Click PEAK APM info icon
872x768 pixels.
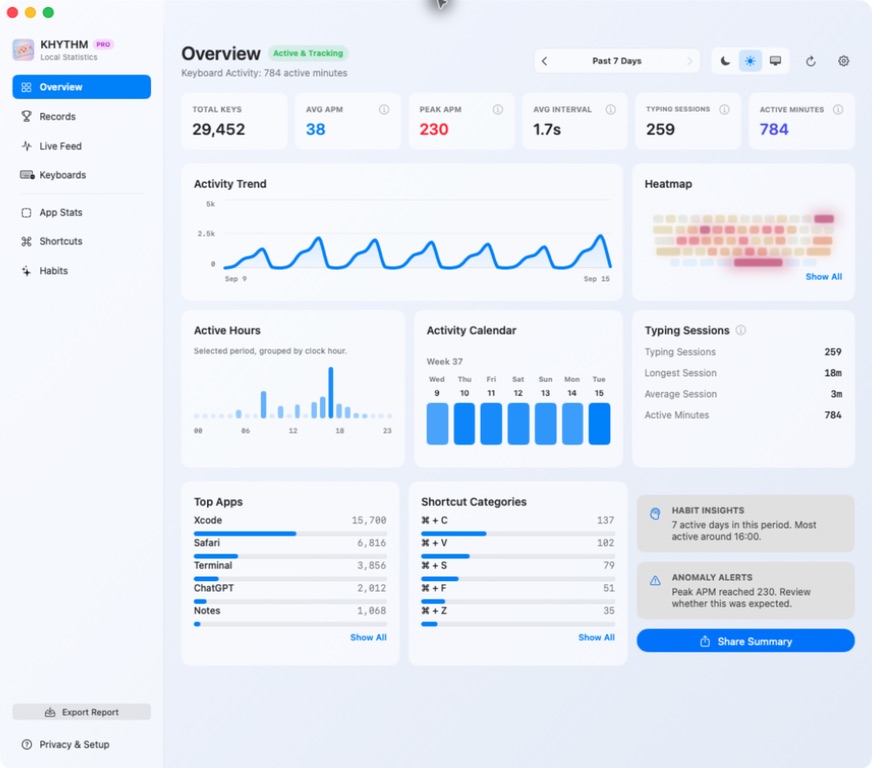coord(497,110)
